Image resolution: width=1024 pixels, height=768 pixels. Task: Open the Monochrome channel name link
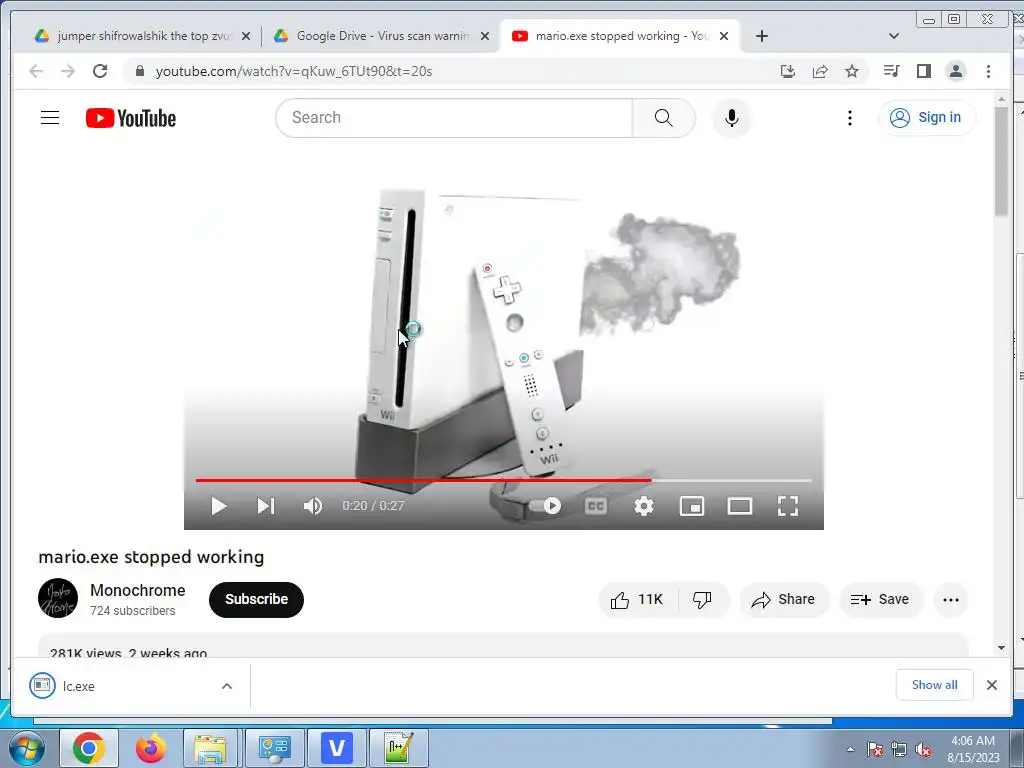coord(138,590)
